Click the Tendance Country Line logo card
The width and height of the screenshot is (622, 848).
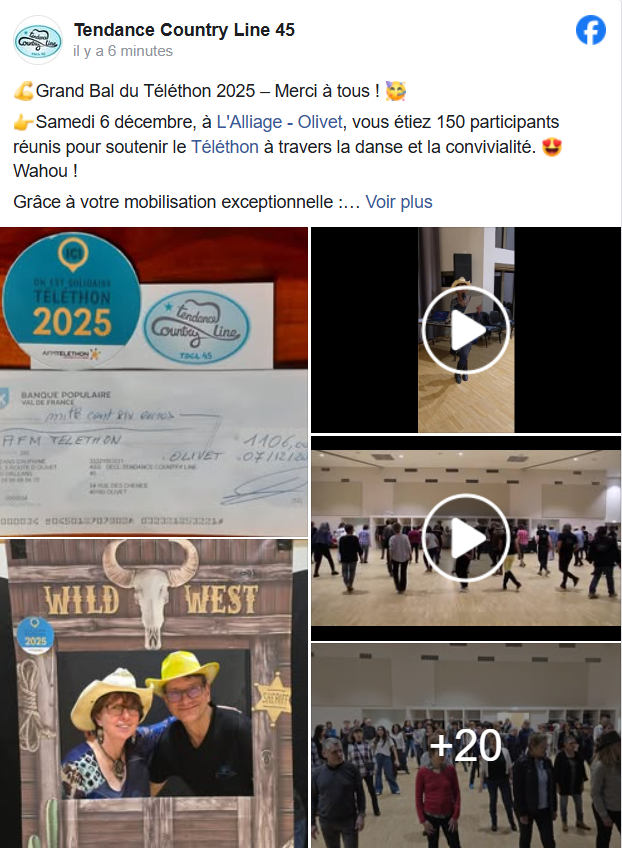click(x=197, y=326)
